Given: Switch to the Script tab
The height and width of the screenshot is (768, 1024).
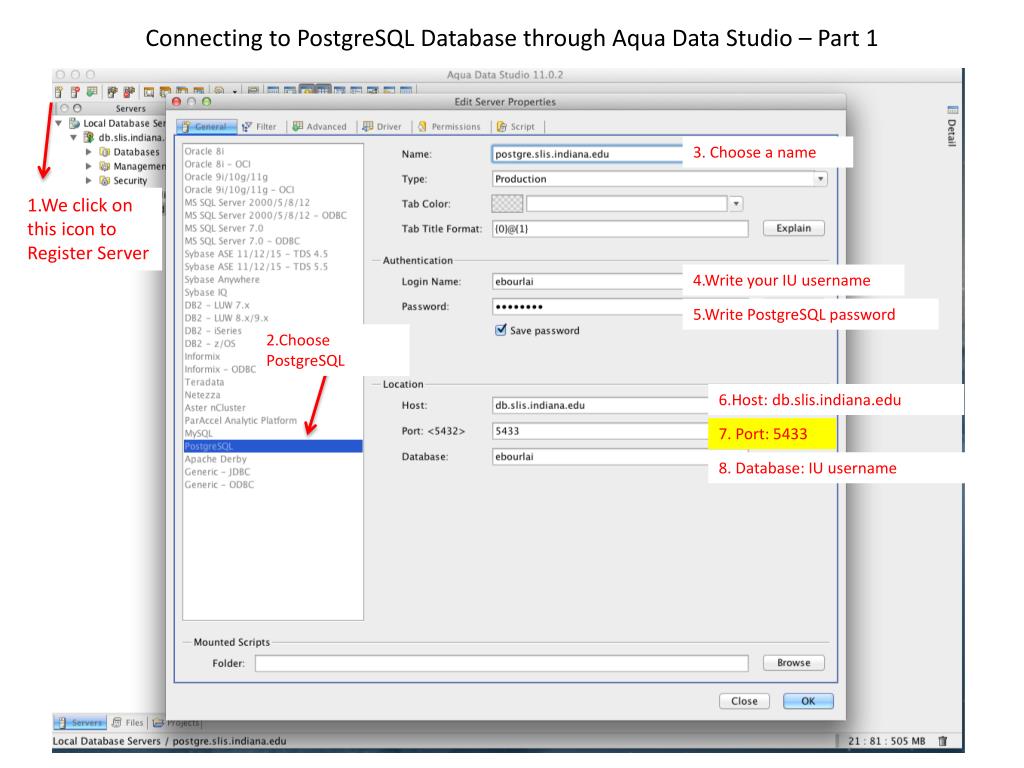Looking at the screenshot, I should pos(516,127).
